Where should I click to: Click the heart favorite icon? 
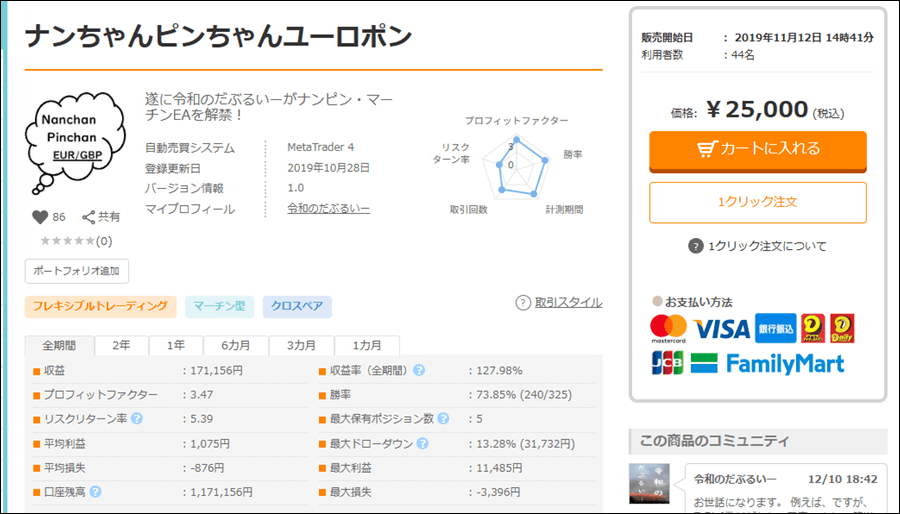tap(40, 216)
